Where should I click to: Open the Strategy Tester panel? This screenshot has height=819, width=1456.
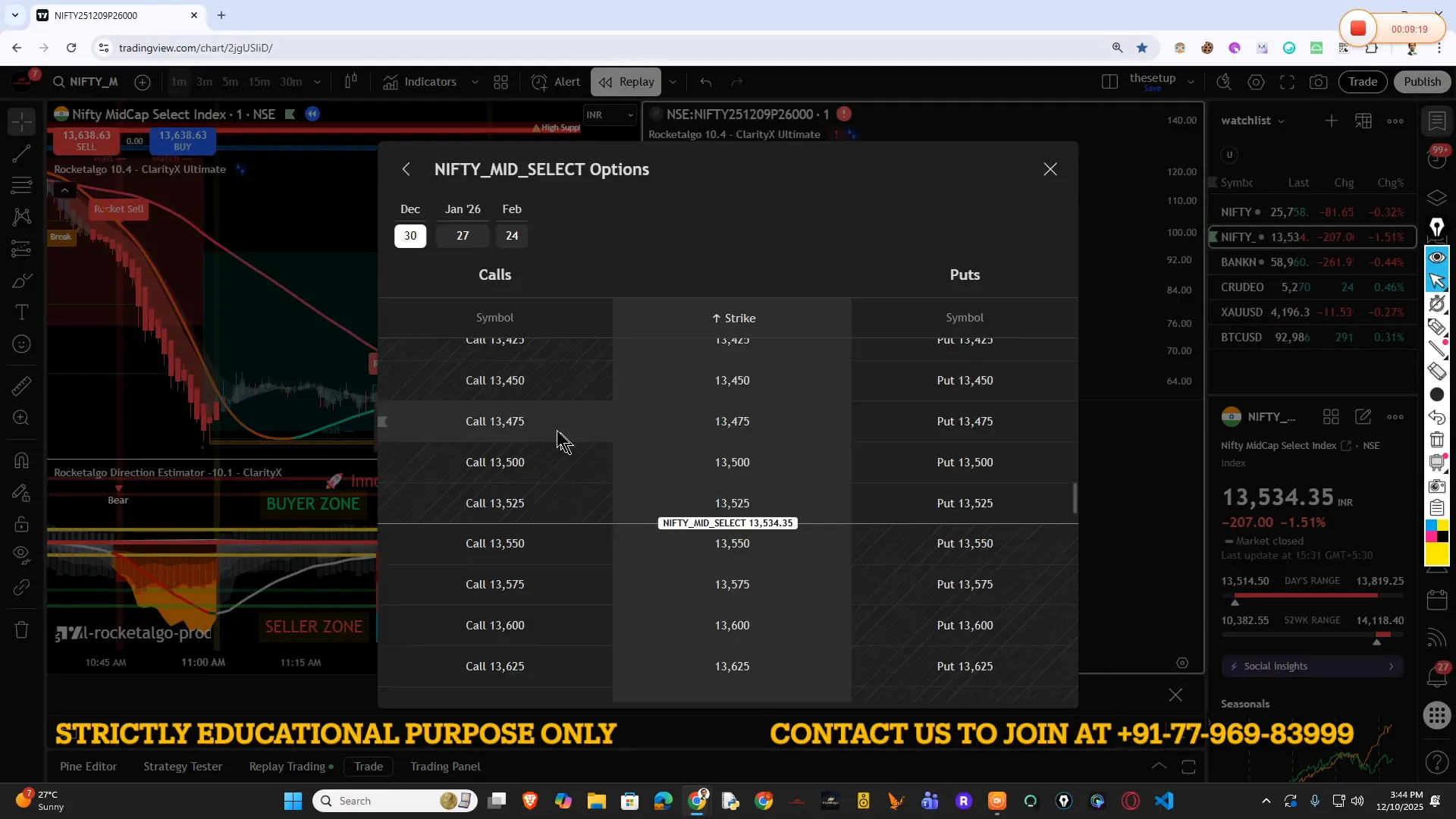(x=182, y=767)
